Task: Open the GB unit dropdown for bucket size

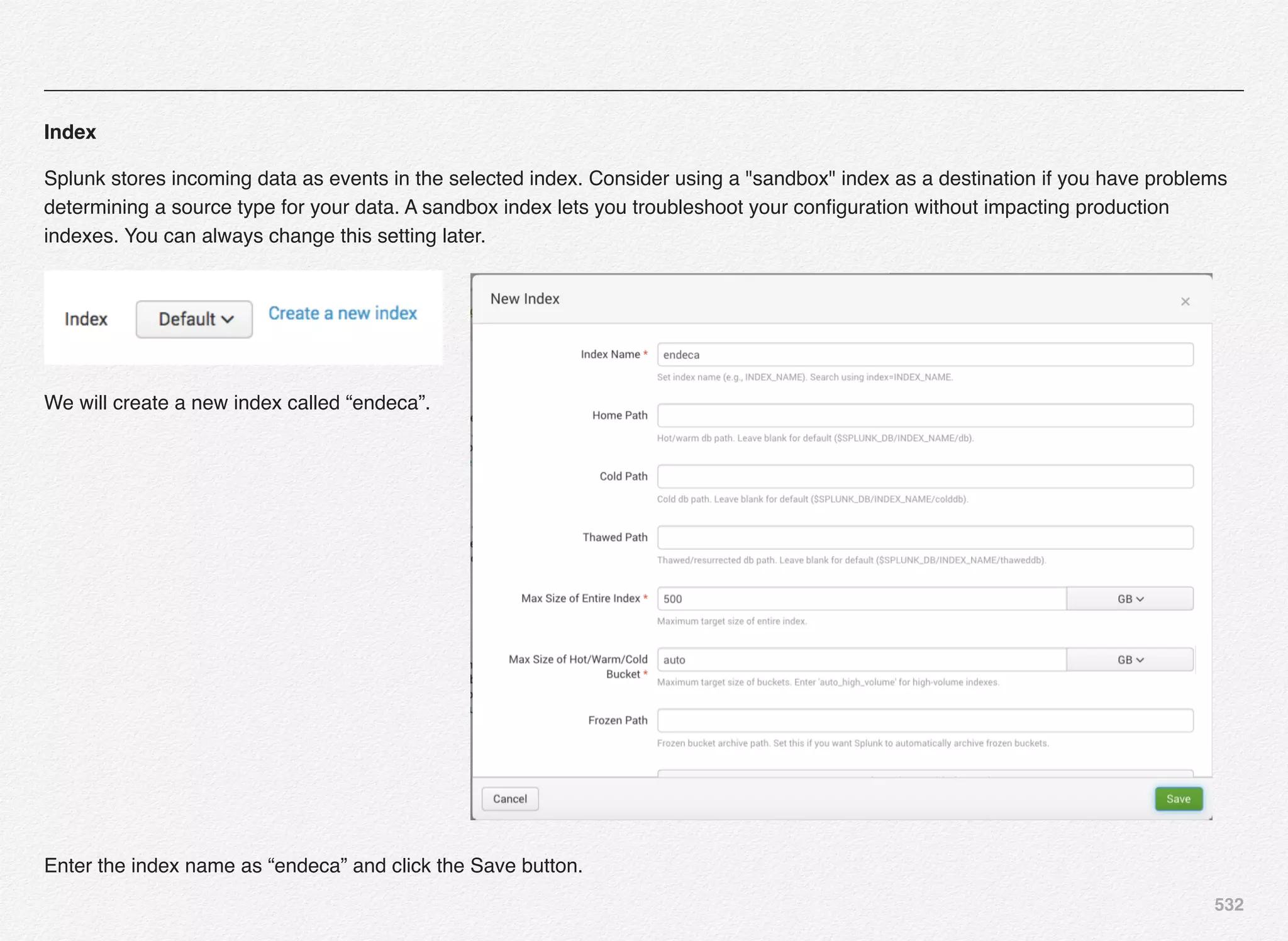Action: 1130,660
